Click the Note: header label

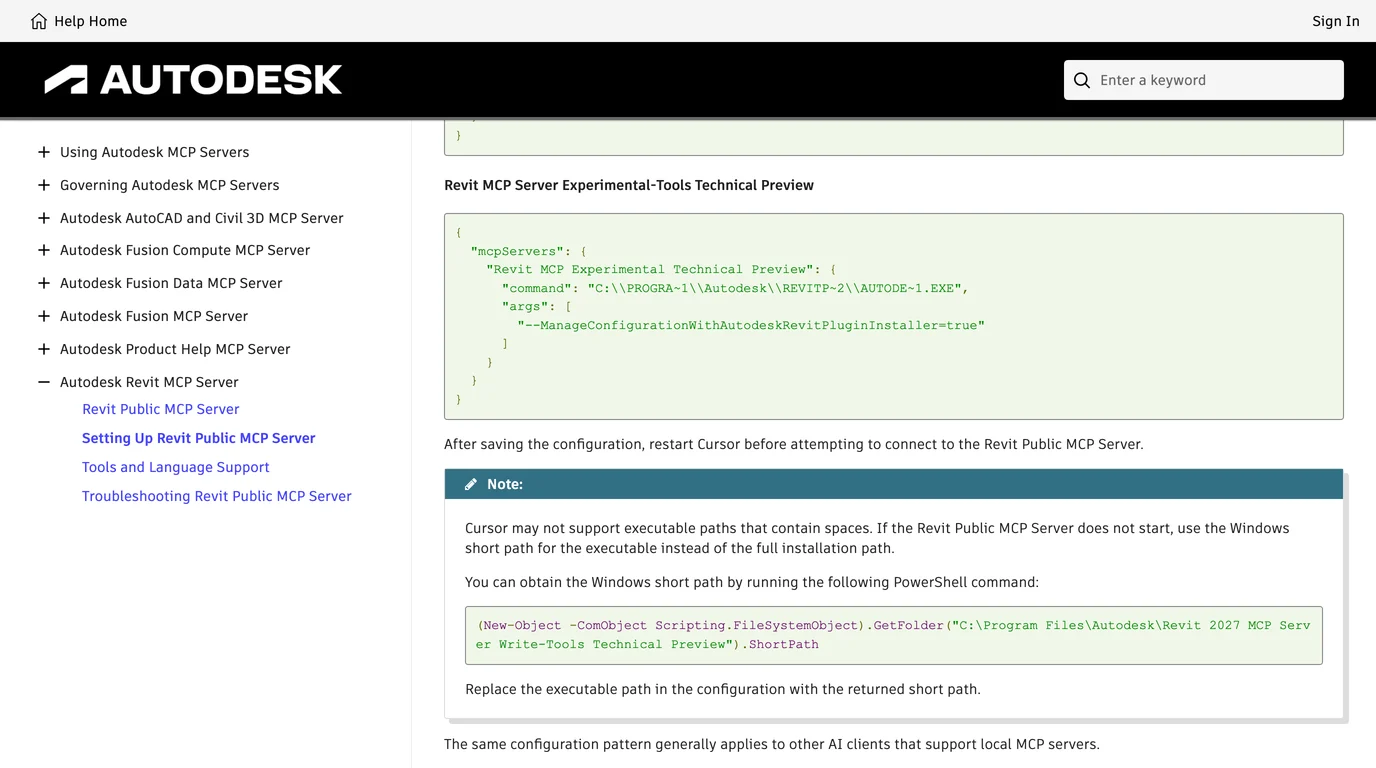[505, 484]
